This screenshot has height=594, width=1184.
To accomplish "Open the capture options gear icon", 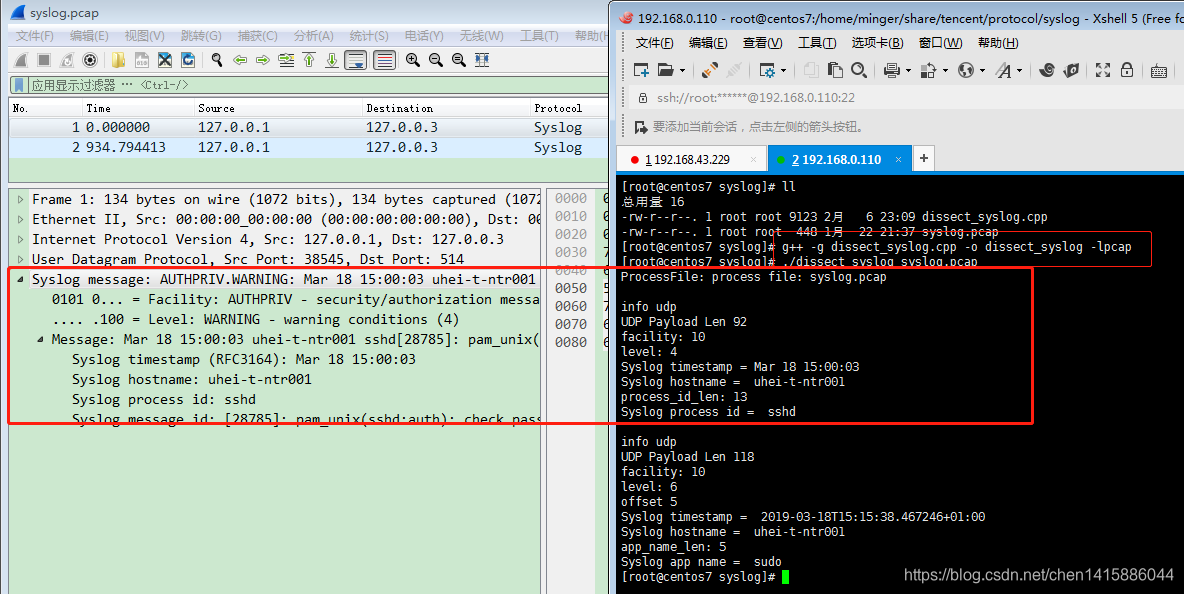I will (90, 60).
